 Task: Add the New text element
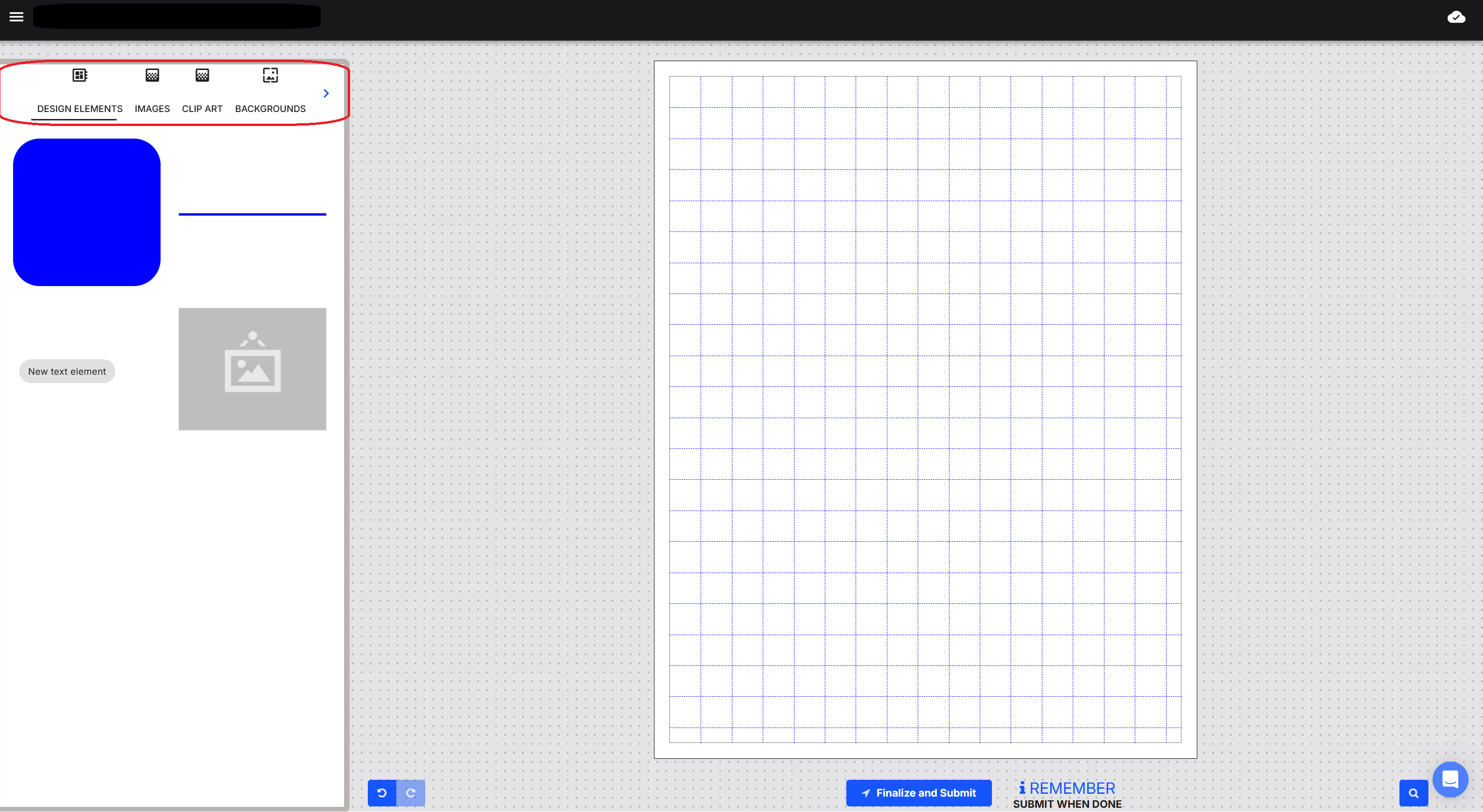click(67, 371)
